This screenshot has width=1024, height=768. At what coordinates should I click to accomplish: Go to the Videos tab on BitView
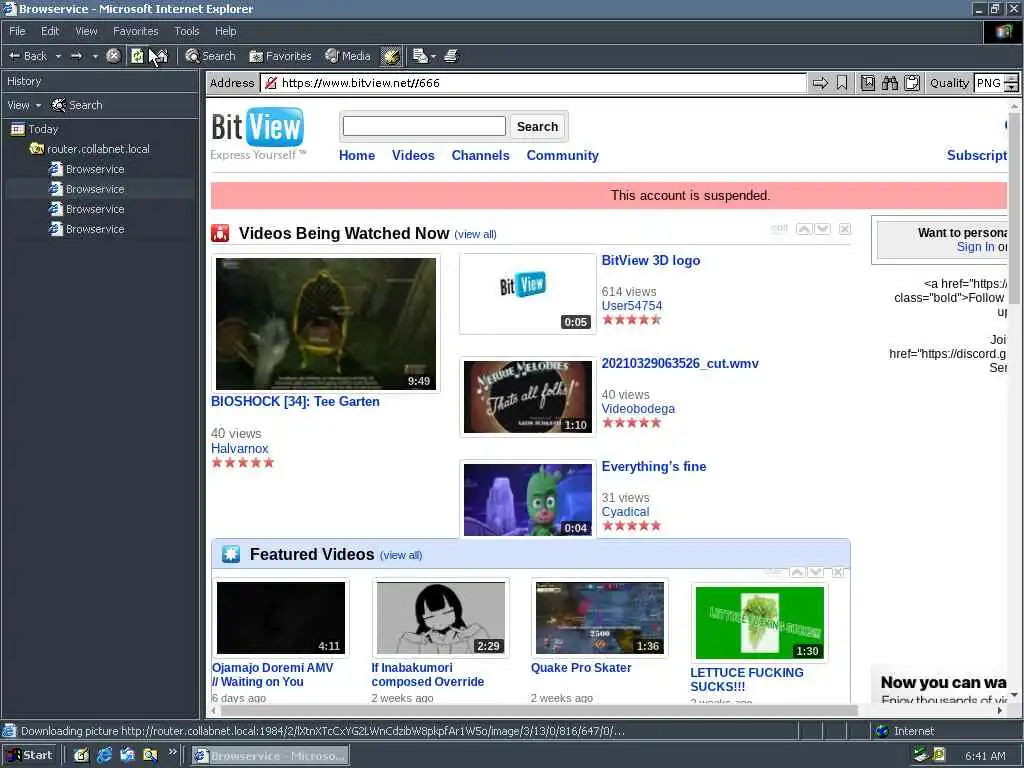coord(413,155)
